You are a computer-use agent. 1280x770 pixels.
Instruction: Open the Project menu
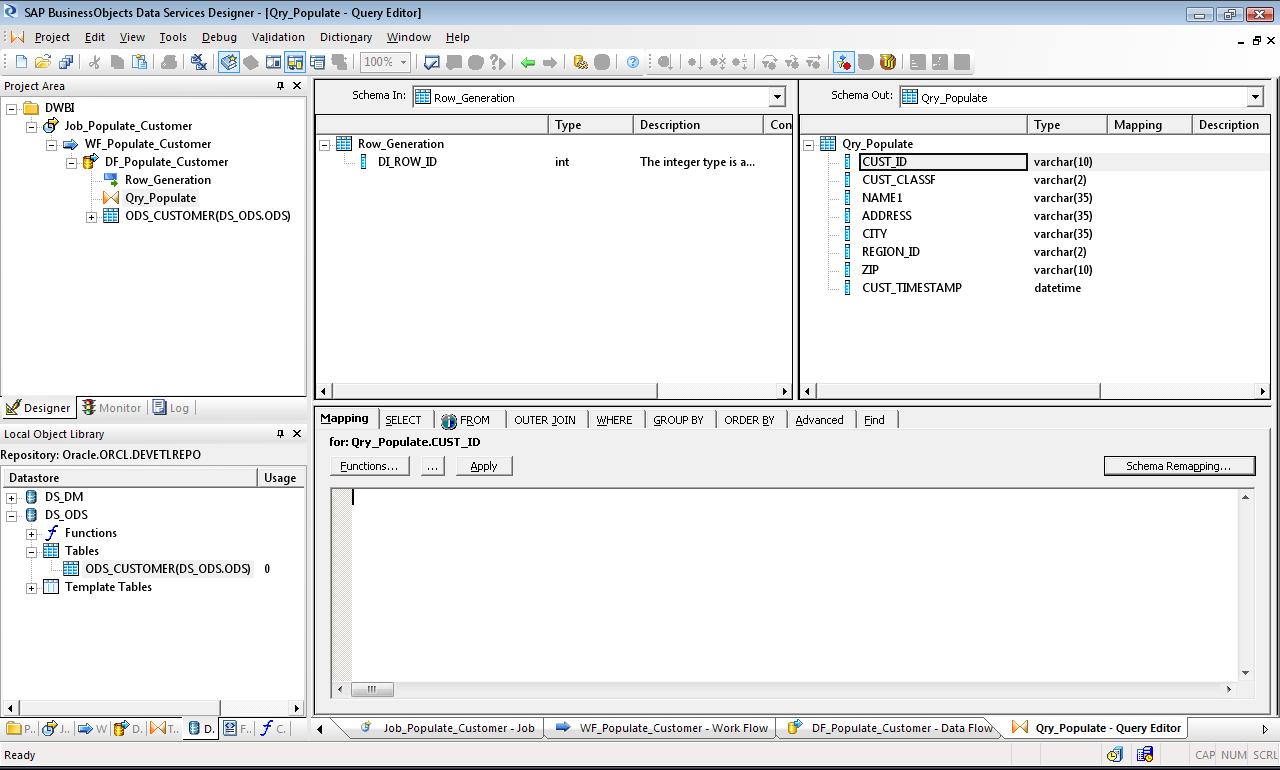pos(52,37)
